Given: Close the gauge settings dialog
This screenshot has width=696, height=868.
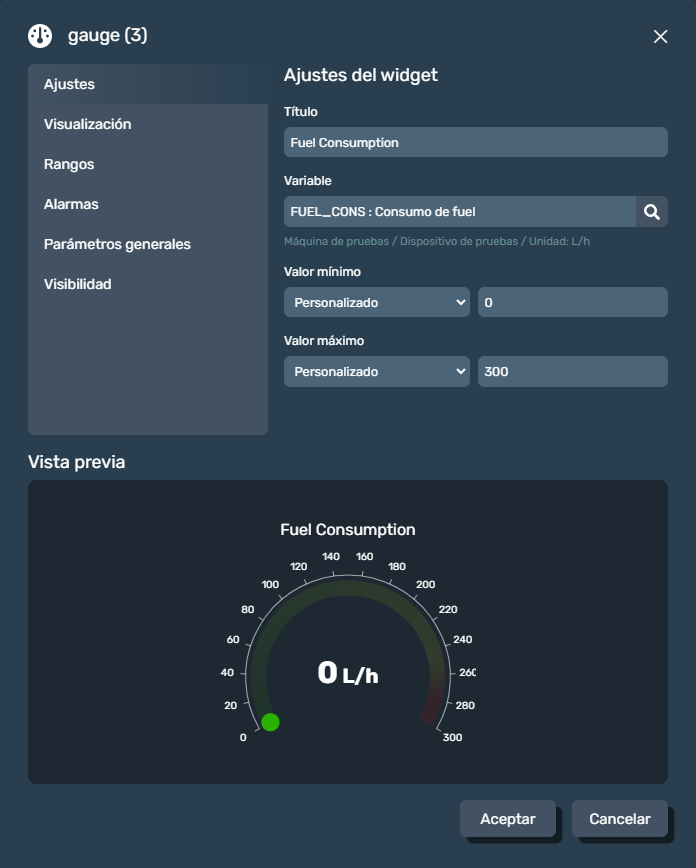Looking at the screenshot, I should click(660, 36).
